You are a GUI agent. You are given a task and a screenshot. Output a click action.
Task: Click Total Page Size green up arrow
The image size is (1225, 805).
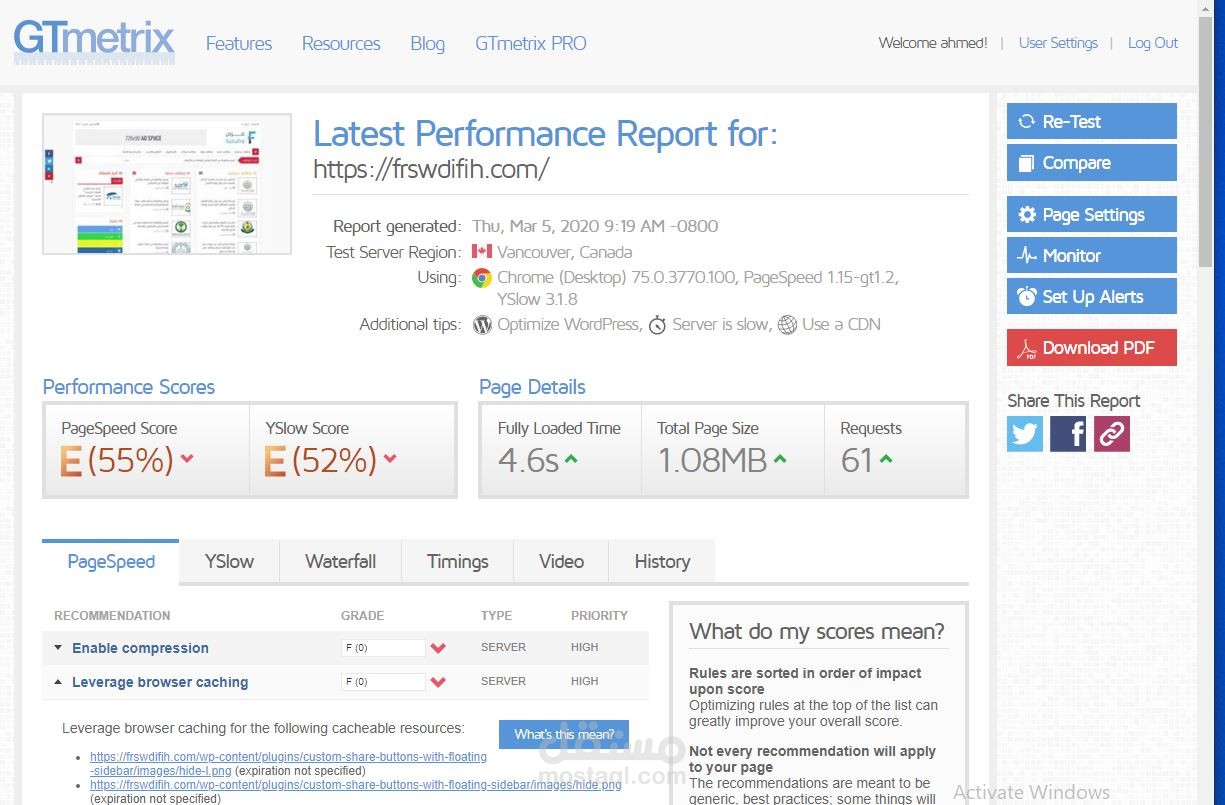coord(780,459)
